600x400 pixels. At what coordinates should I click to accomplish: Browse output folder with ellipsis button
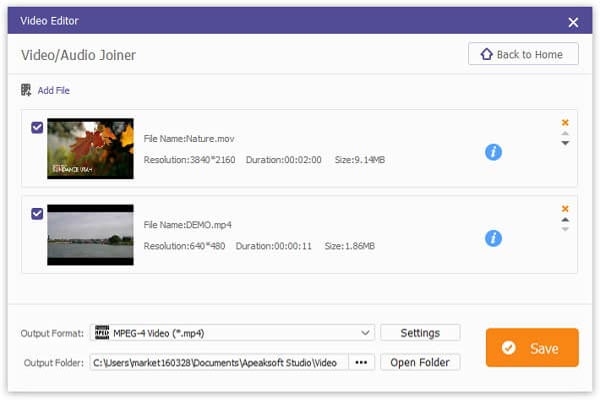coord(361,362)
